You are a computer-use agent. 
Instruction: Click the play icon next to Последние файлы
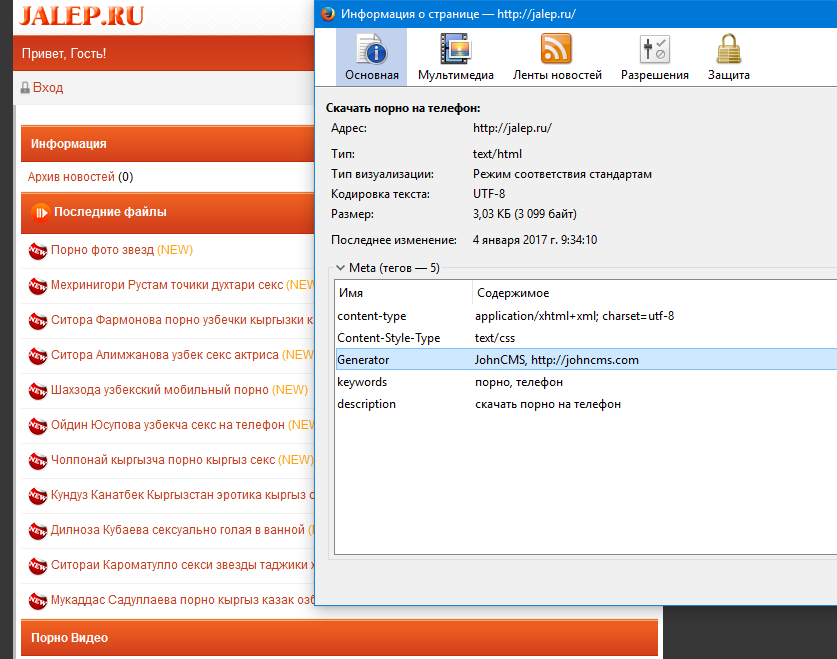[41, 212]
